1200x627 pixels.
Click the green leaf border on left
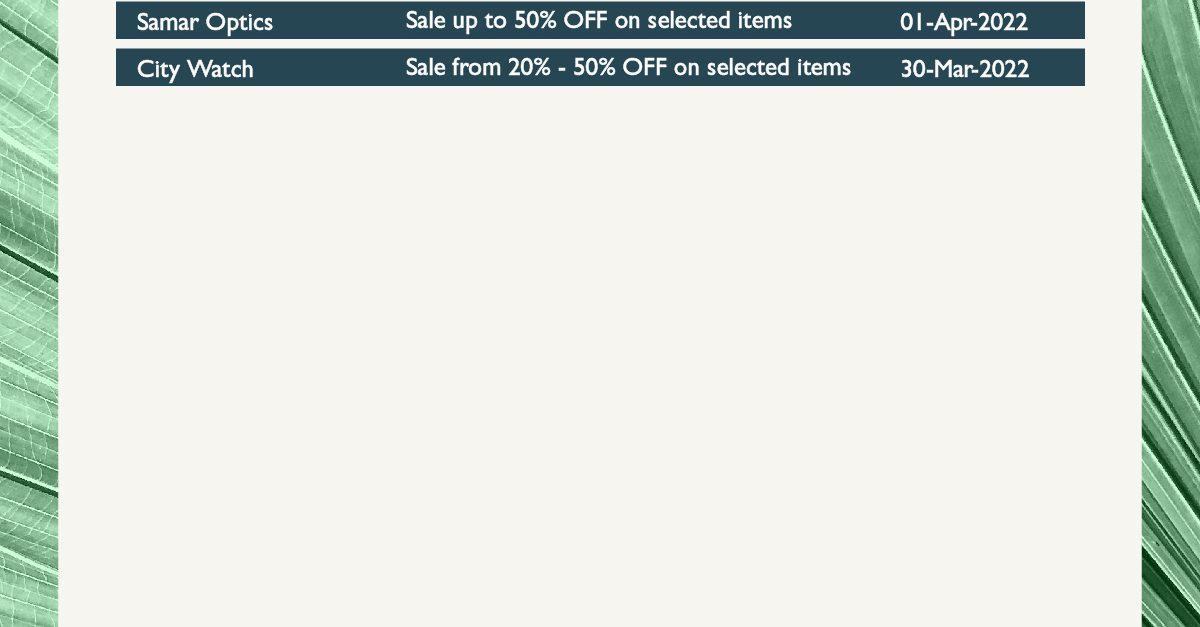pos(28,313)
